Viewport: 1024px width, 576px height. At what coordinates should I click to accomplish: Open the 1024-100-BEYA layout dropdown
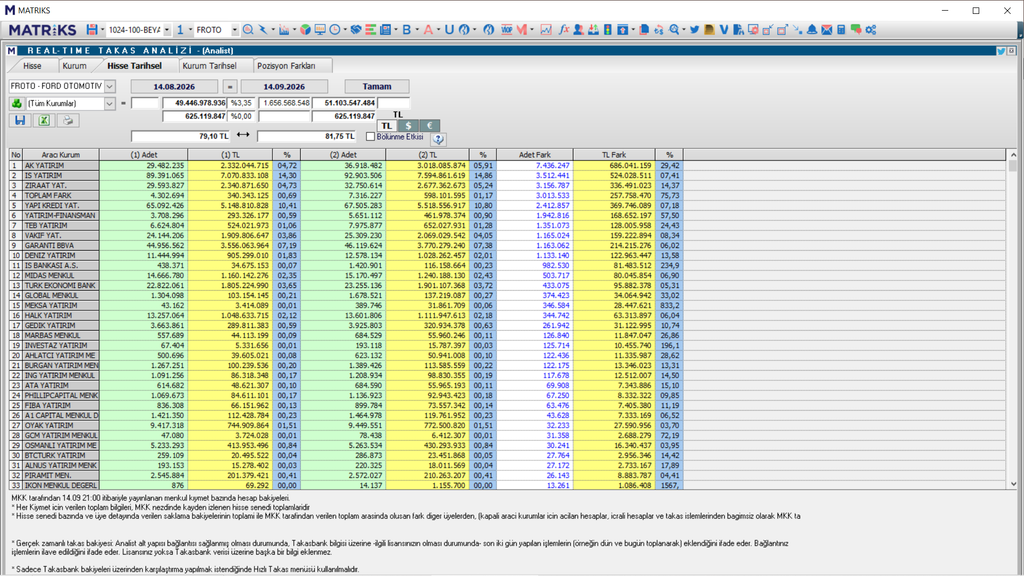pos(167,30)
